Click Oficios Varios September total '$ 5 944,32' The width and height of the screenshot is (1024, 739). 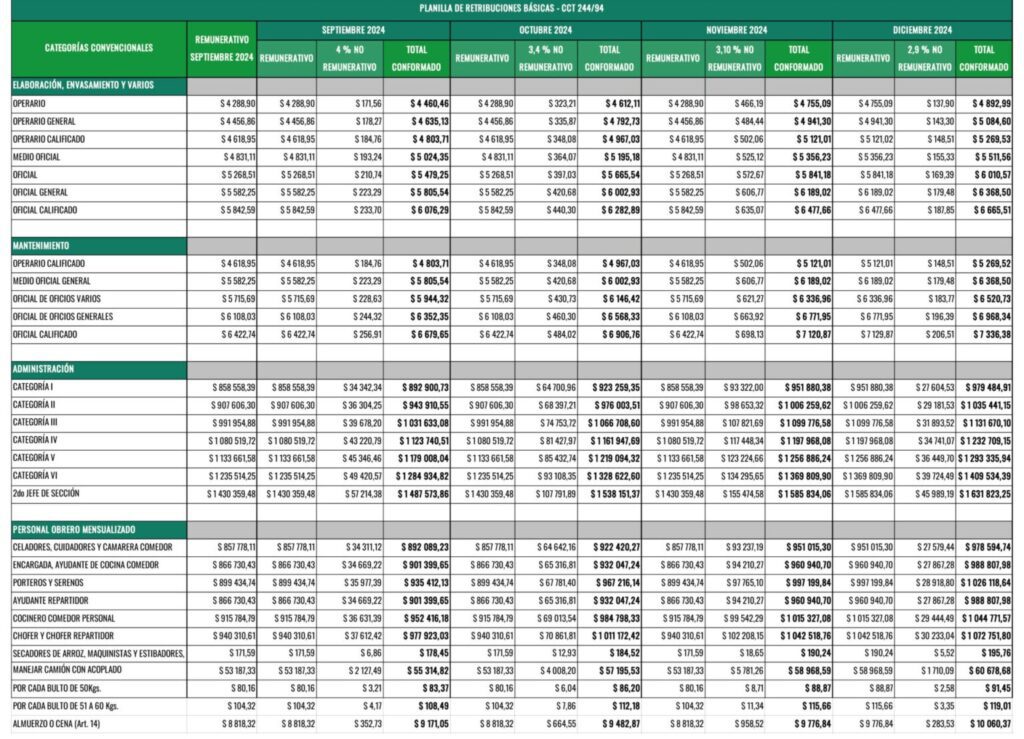pos(430,299)
